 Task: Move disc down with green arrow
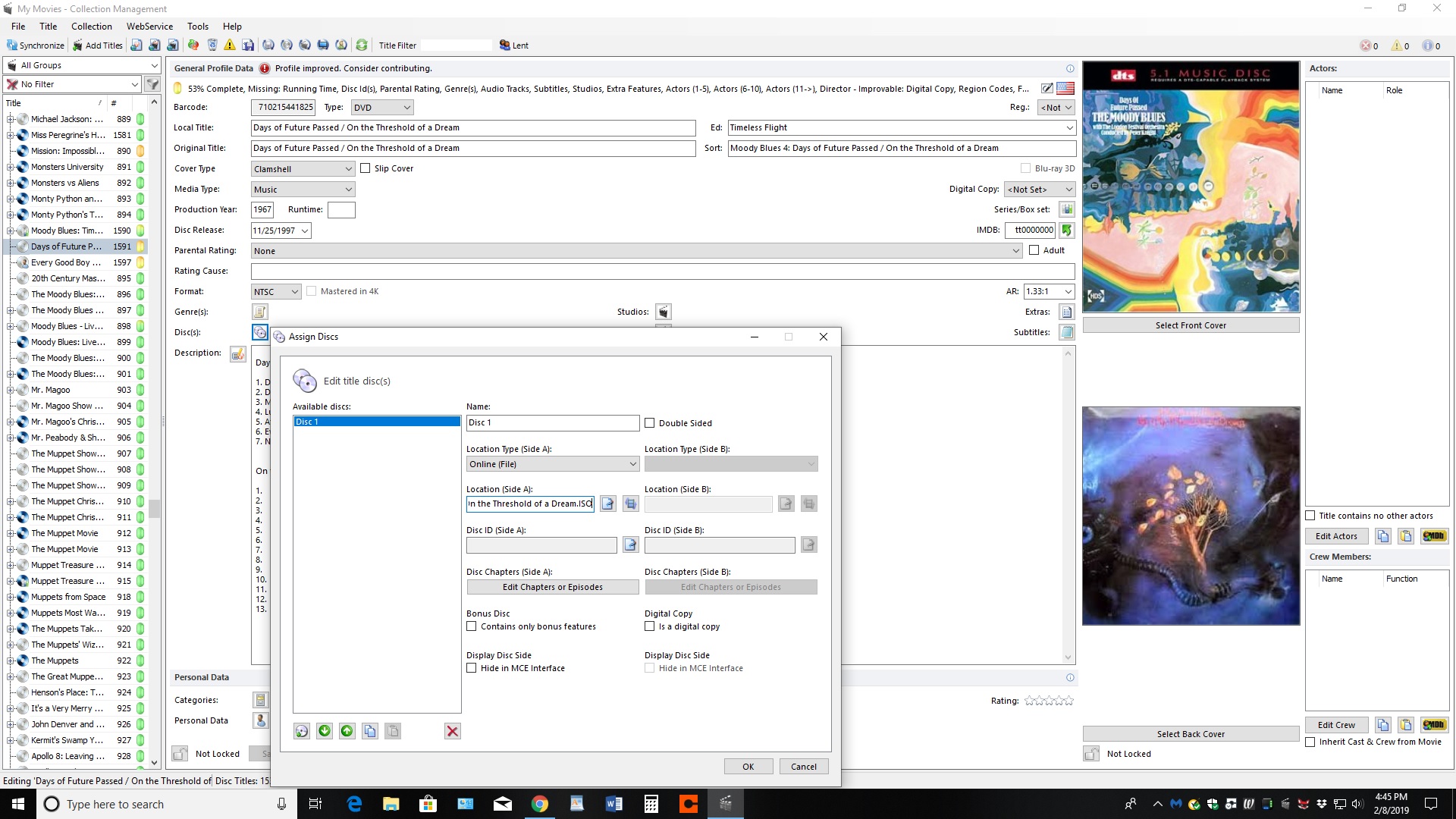[x=325, y=731]
